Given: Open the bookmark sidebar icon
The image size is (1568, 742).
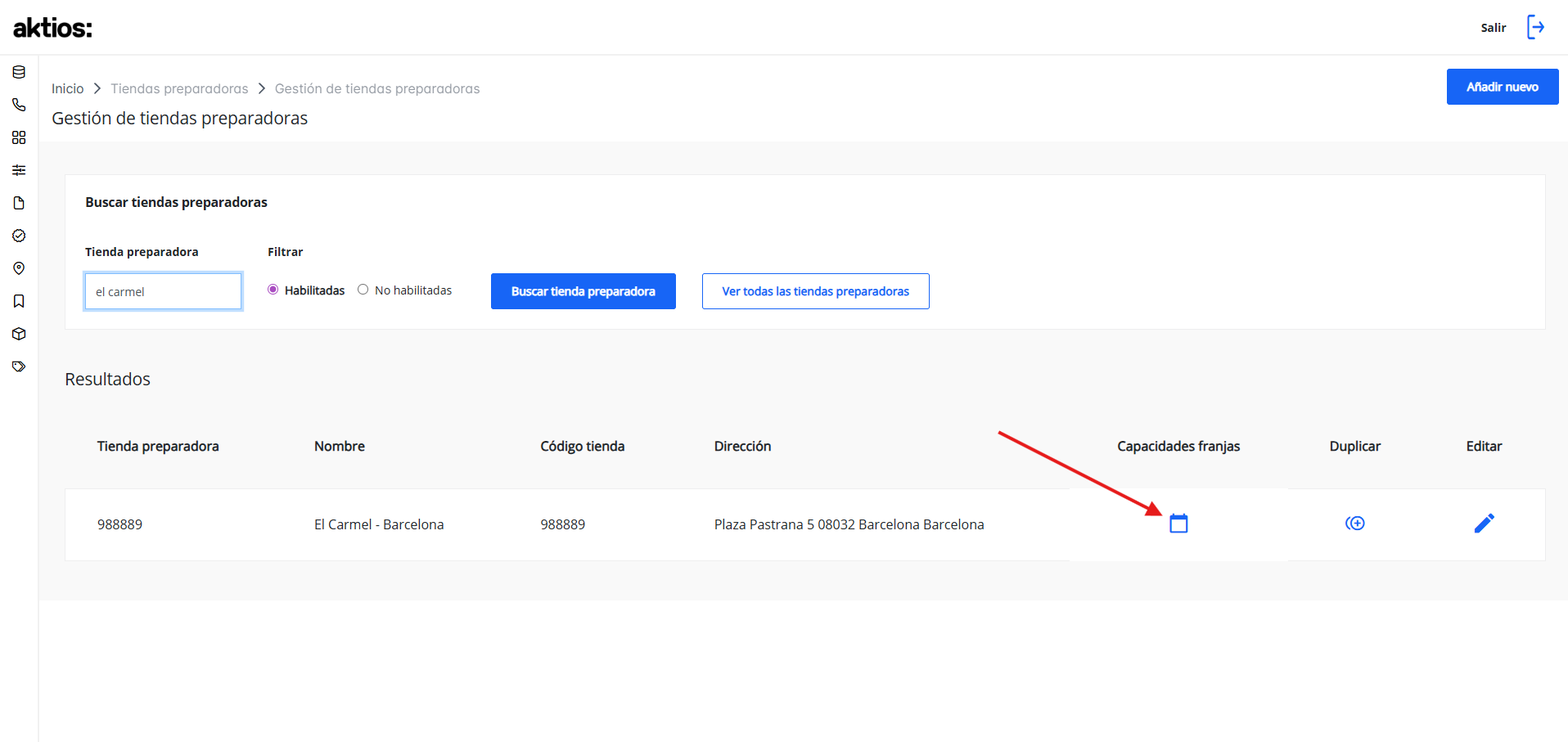Looking at the screenshot, I should tap(19, 301).
